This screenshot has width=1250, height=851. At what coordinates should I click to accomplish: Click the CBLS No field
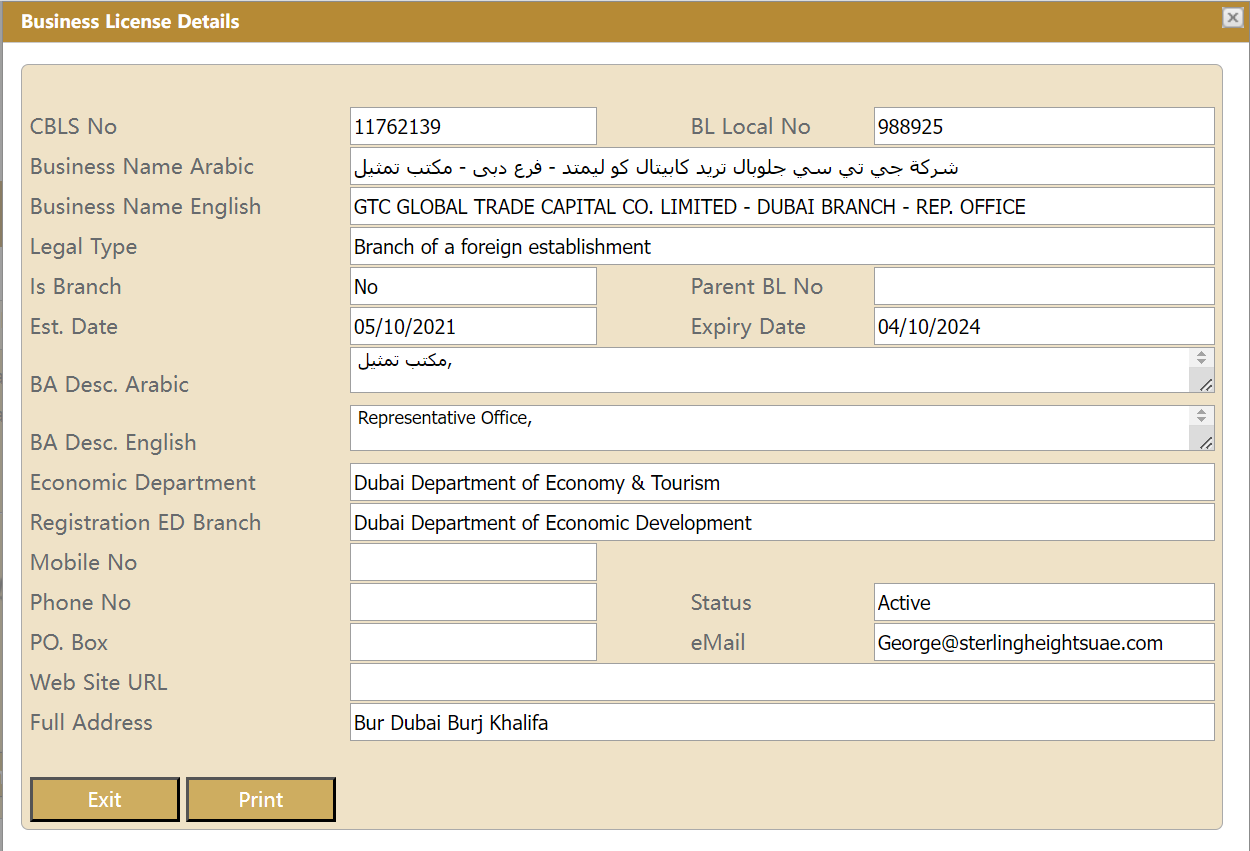pos(473,126)
